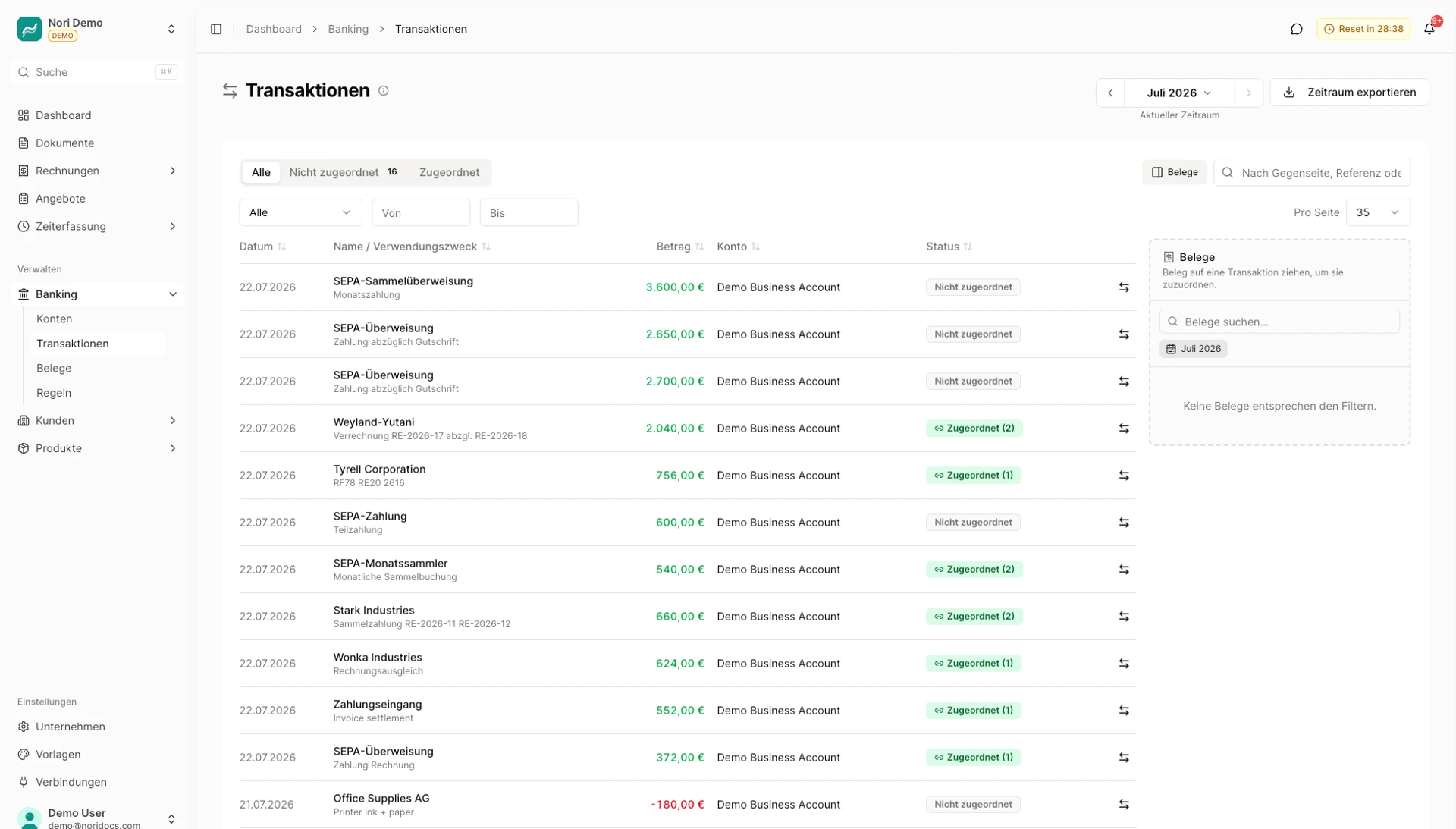Expand the Rechnungen sidebar section
The height and width of the screenshot is (829, 1456).
(x=97, y=171)
